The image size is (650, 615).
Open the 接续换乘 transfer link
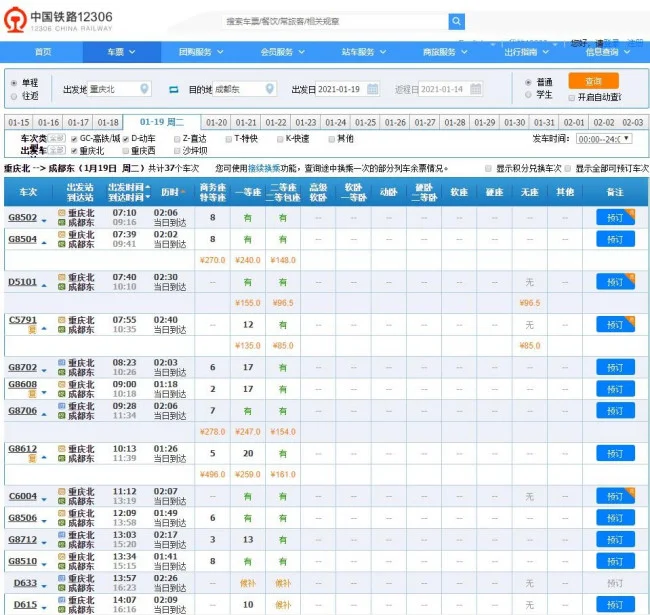pyautogui.click(x=264, y=168)
